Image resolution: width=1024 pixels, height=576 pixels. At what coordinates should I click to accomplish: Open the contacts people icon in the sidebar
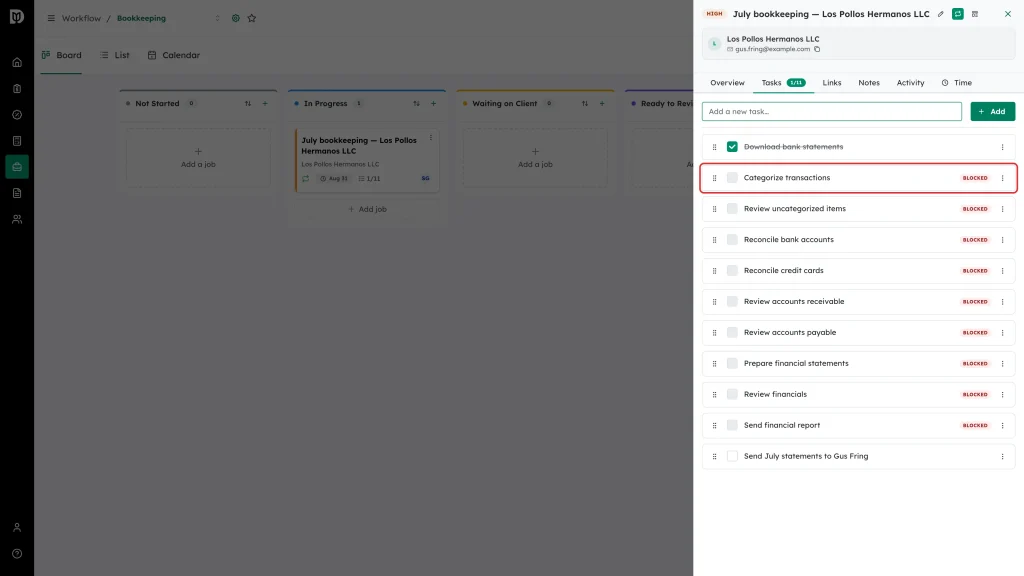(17, 219)
